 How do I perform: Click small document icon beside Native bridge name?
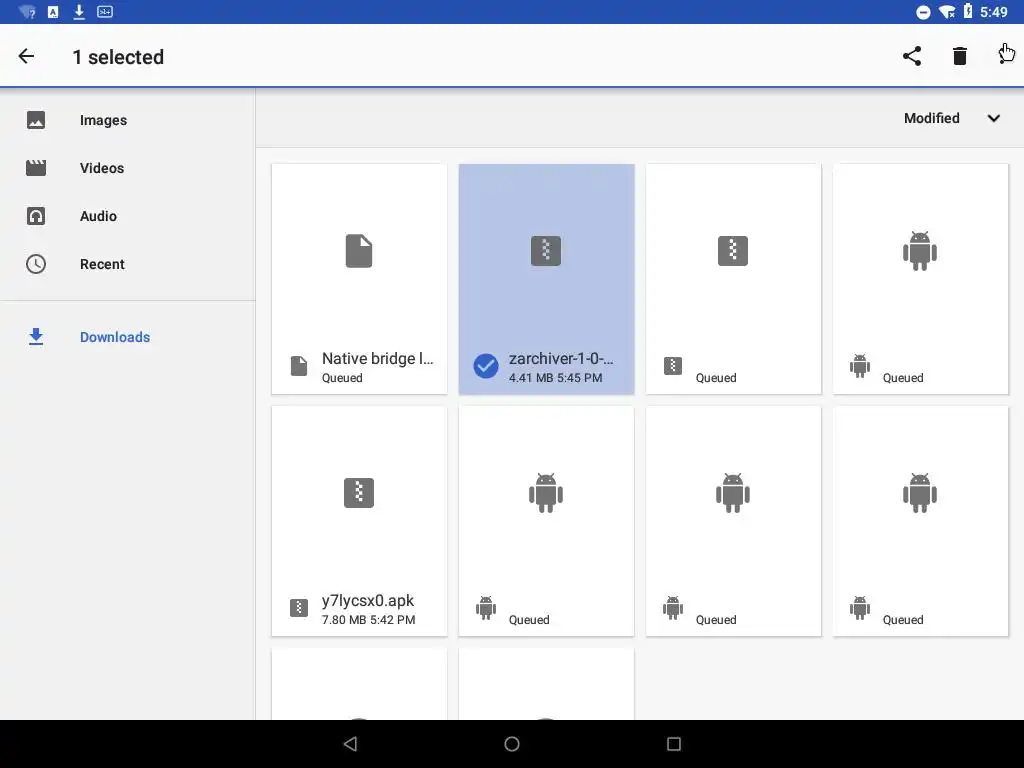[298, 366]
